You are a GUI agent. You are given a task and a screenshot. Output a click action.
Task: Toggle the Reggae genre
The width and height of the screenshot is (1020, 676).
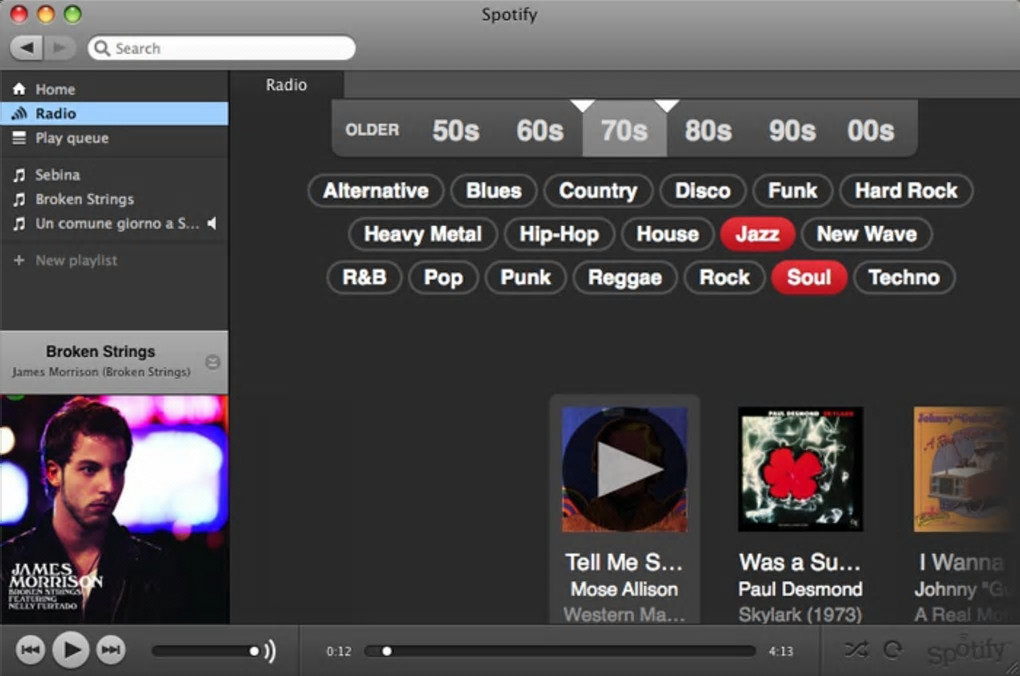pos(624,278)
